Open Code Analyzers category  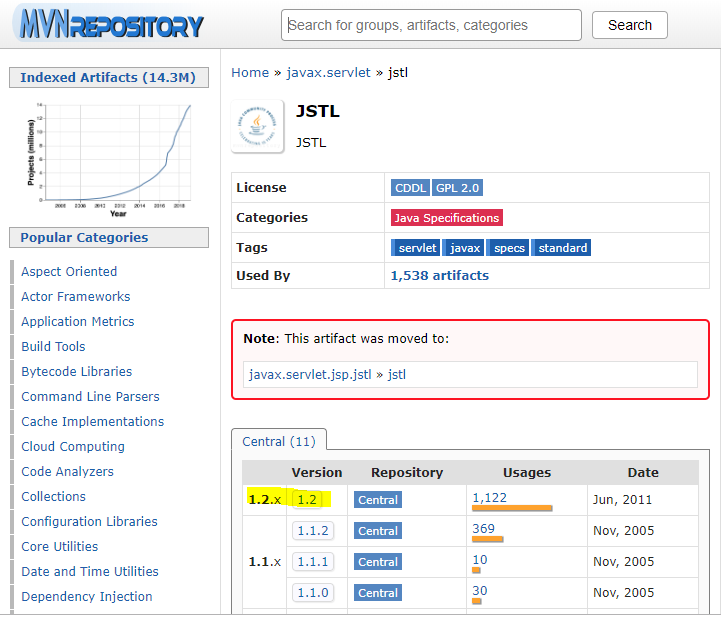point(68,471)
